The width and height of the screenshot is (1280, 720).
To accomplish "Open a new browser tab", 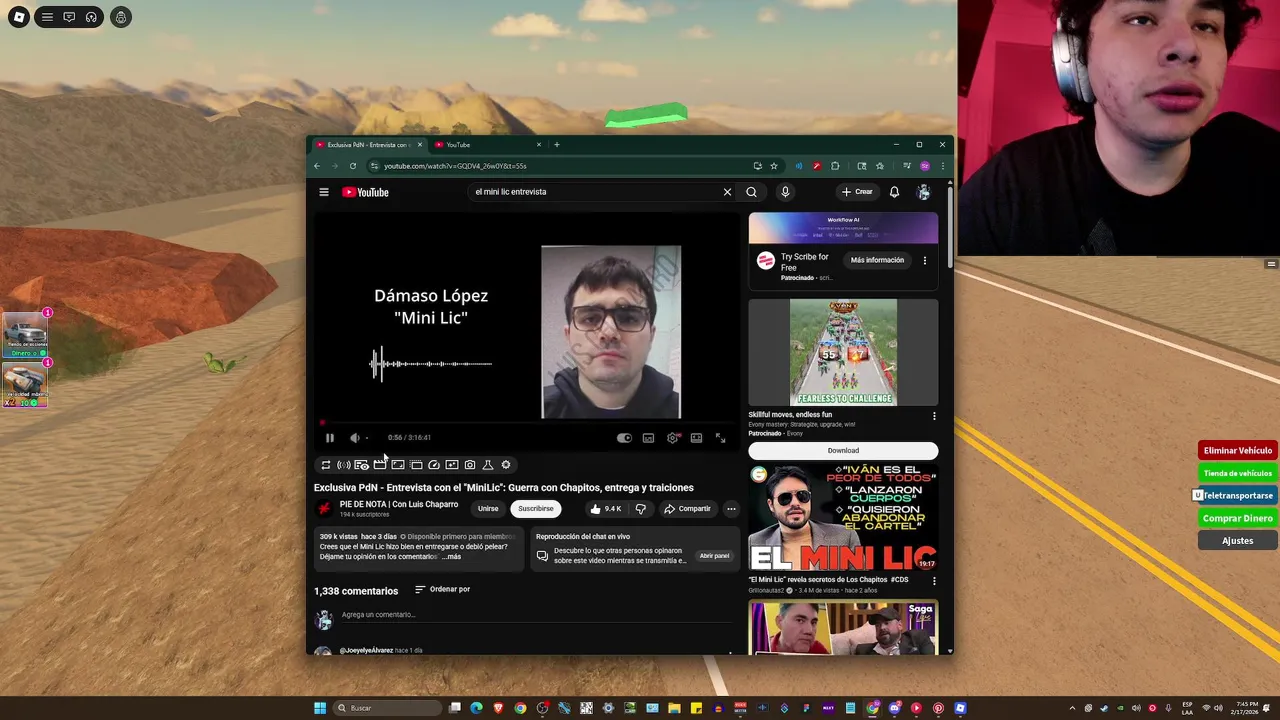I will (557, 145).
